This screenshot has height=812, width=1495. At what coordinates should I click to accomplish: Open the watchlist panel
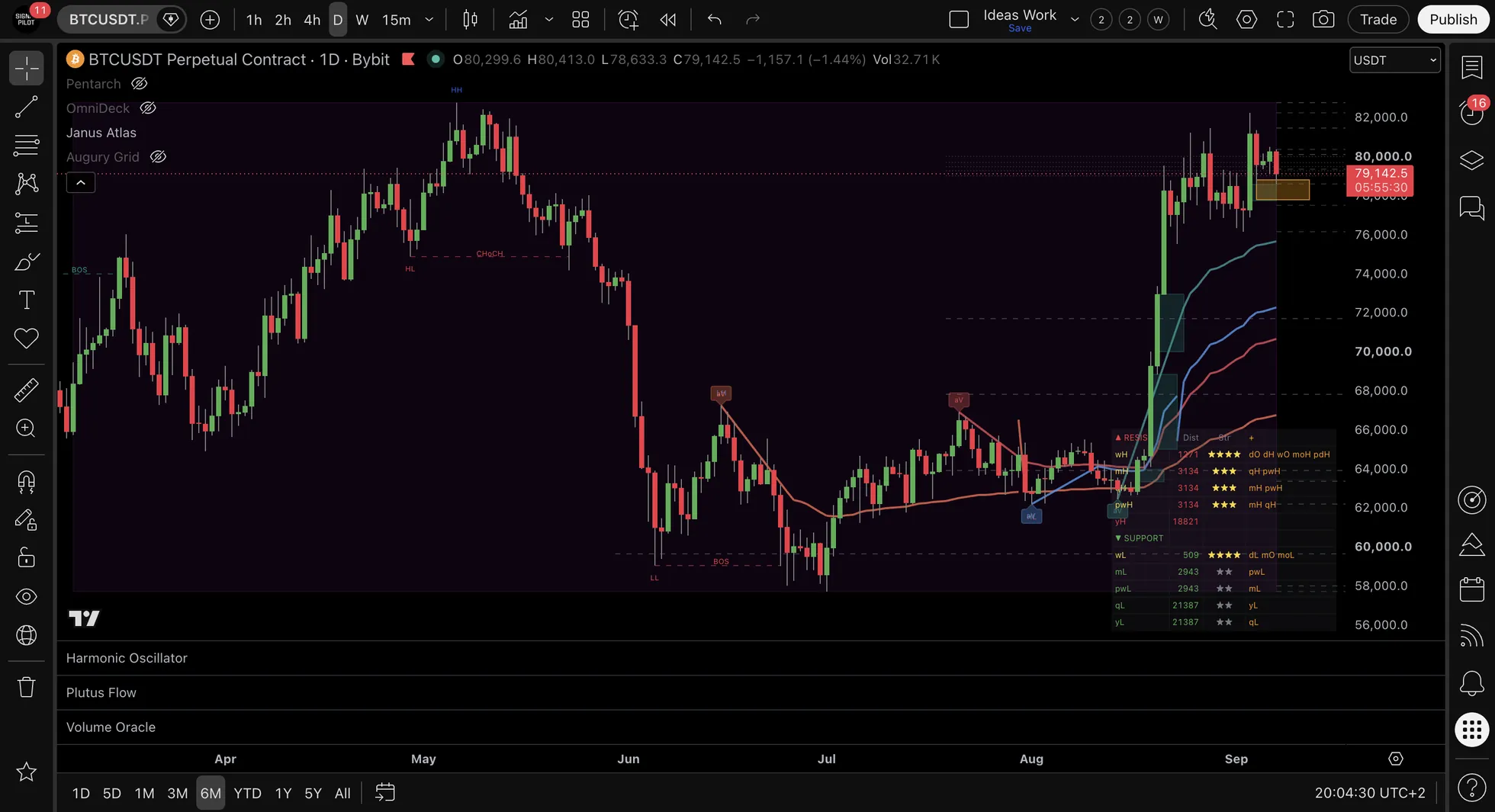[x=1471, y=67]
